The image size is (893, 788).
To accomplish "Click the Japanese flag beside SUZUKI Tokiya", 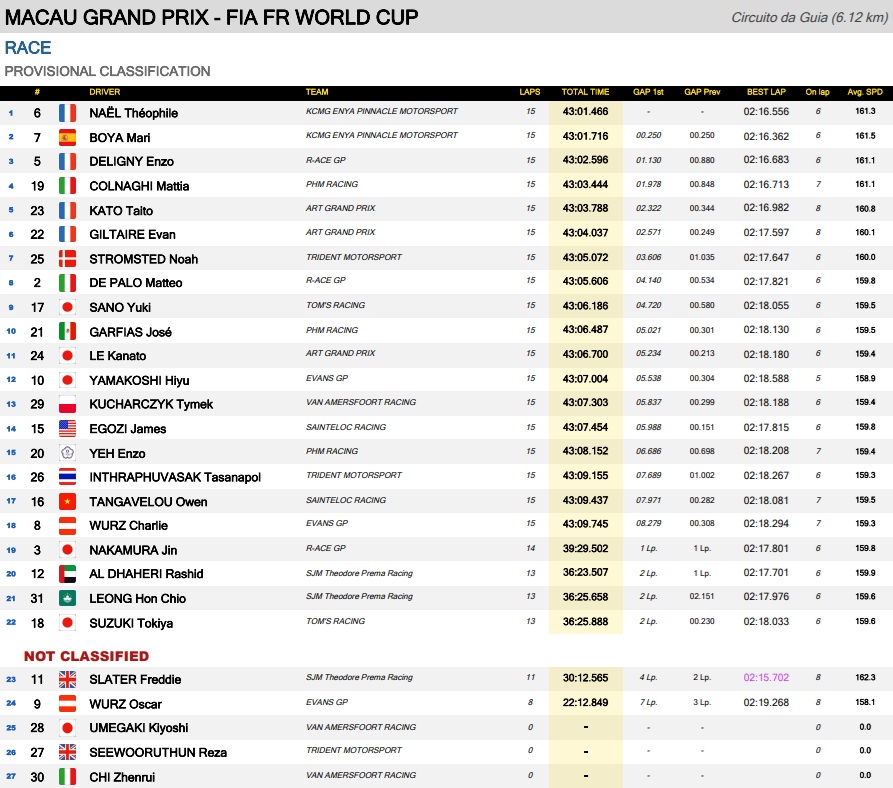I will coord(67,622).
